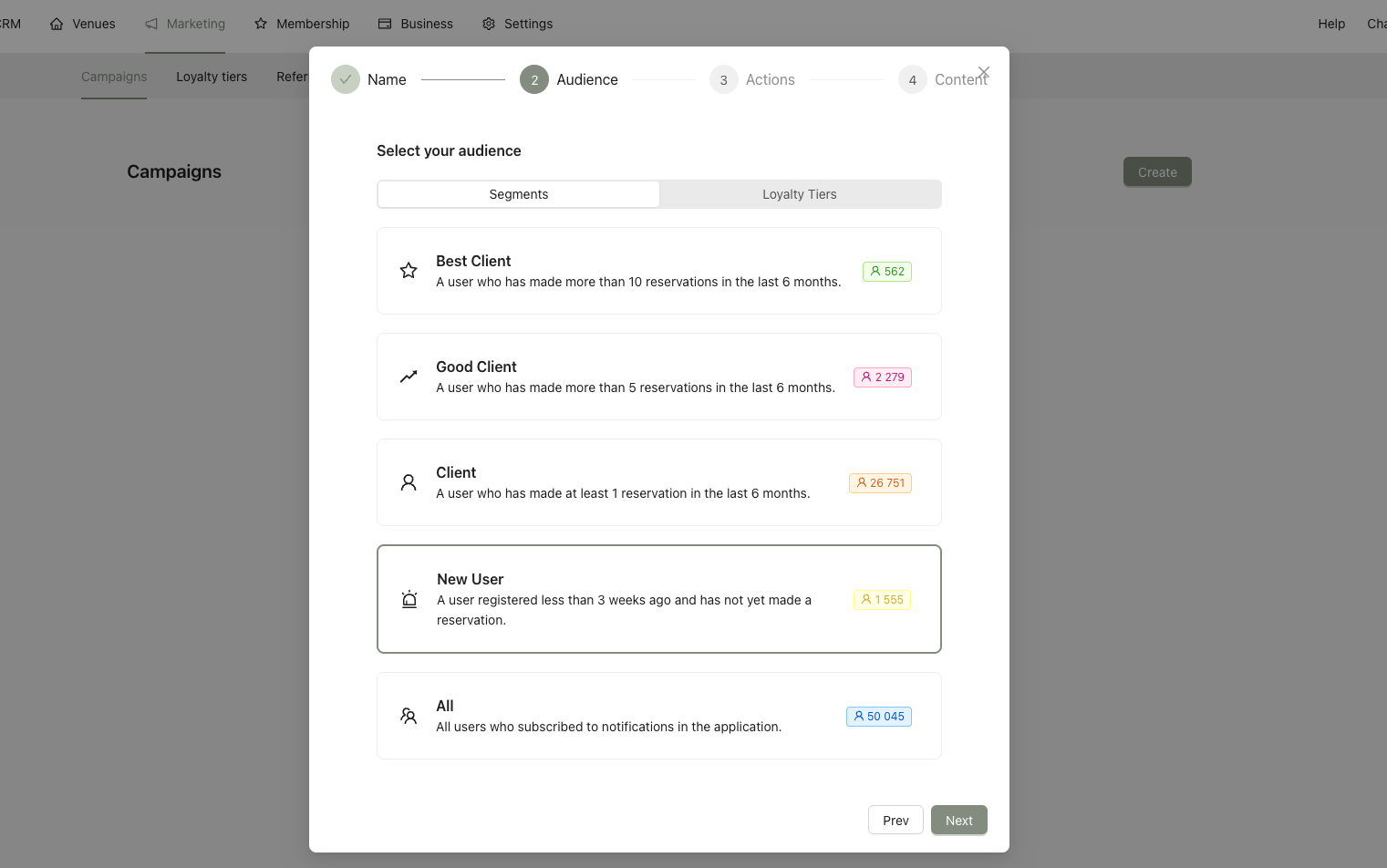Go back with Prev button

895,821
